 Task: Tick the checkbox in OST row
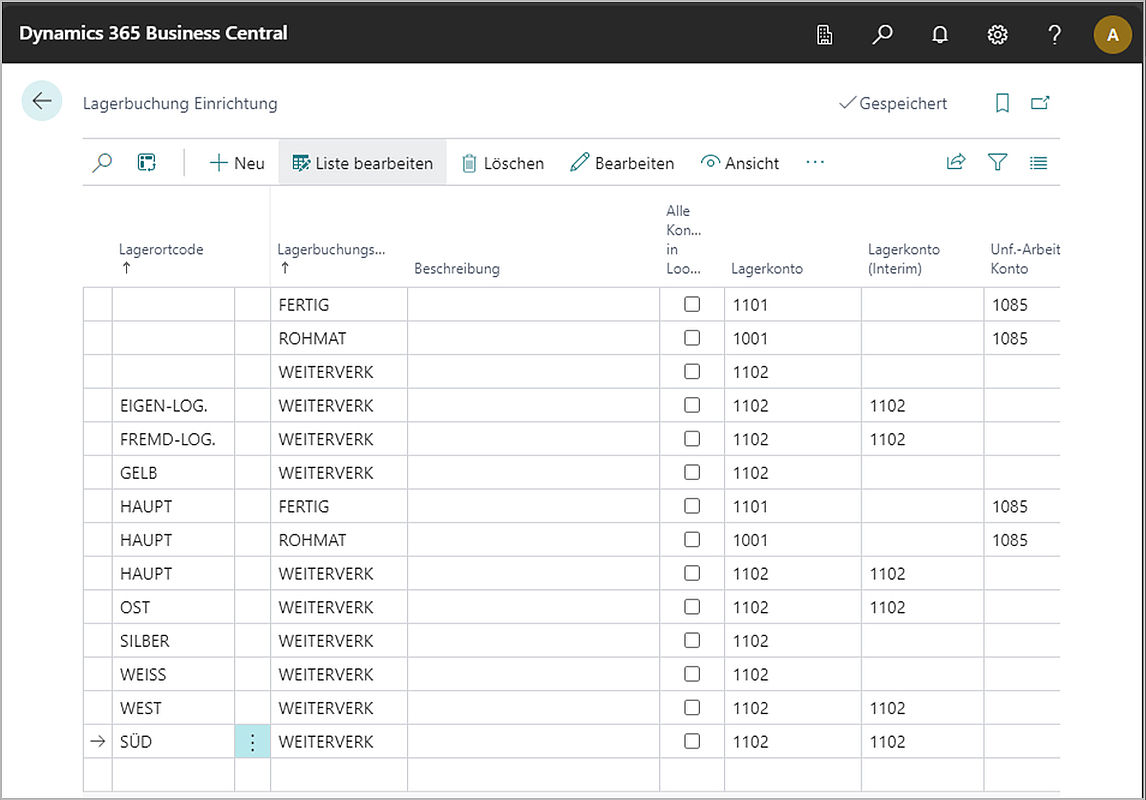click(691, 606)
